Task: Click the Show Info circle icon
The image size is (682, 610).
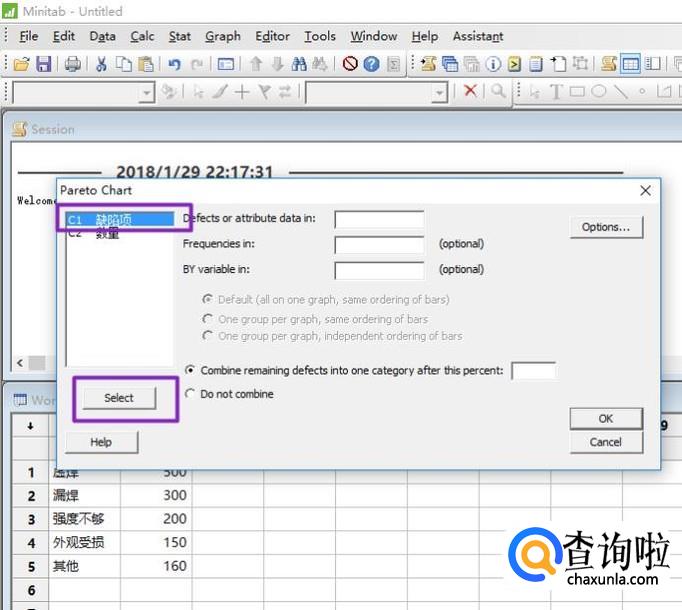Action: coord(493,64)
